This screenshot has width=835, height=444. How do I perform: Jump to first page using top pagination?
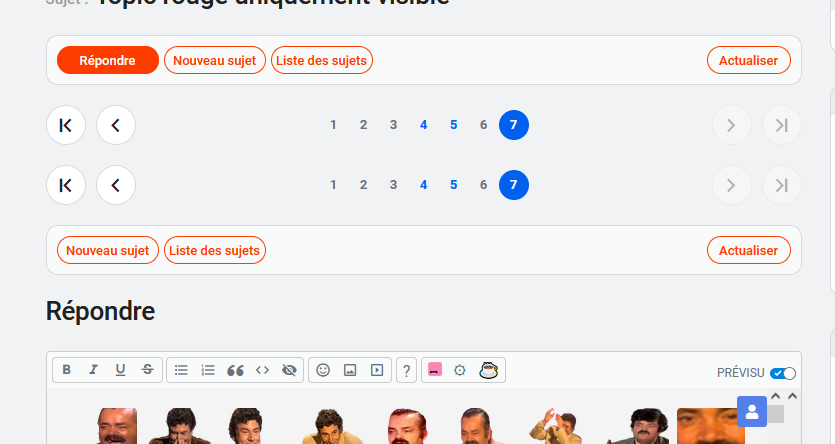[x=66, y=125]
